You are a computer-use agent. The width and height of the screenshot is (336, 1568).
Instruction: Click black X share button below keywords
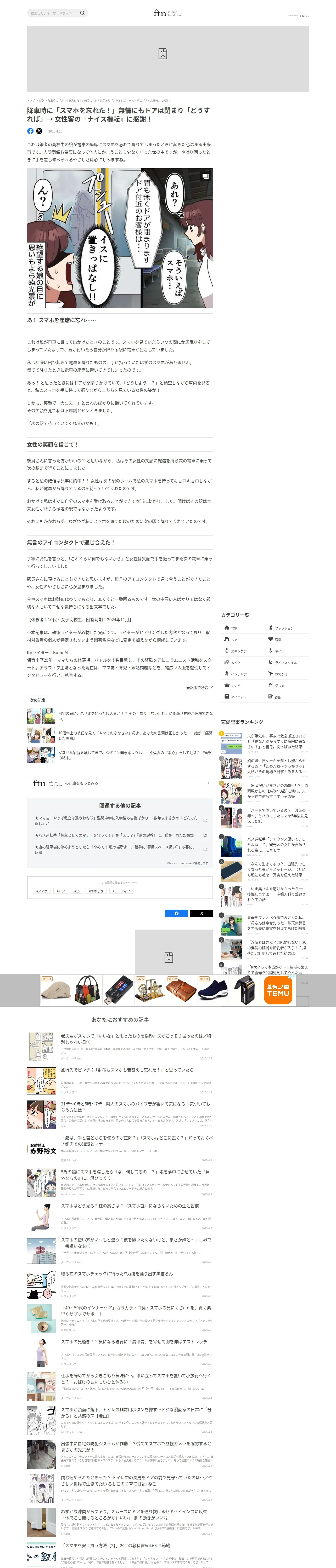click(x=202, y=913)
